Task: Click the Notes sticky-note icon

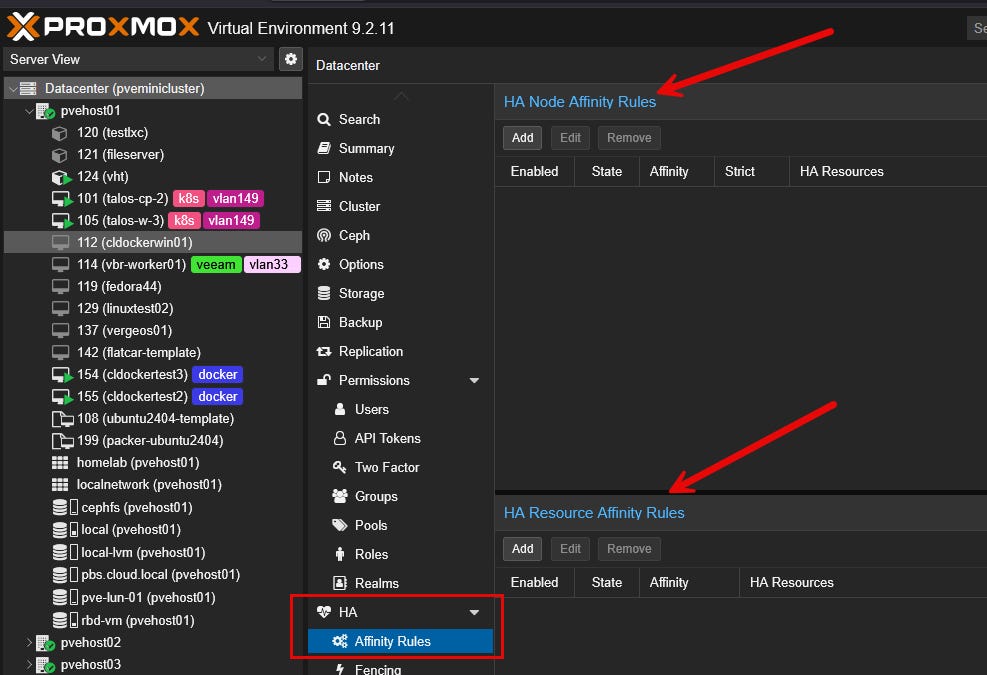Action: [324, 177]
